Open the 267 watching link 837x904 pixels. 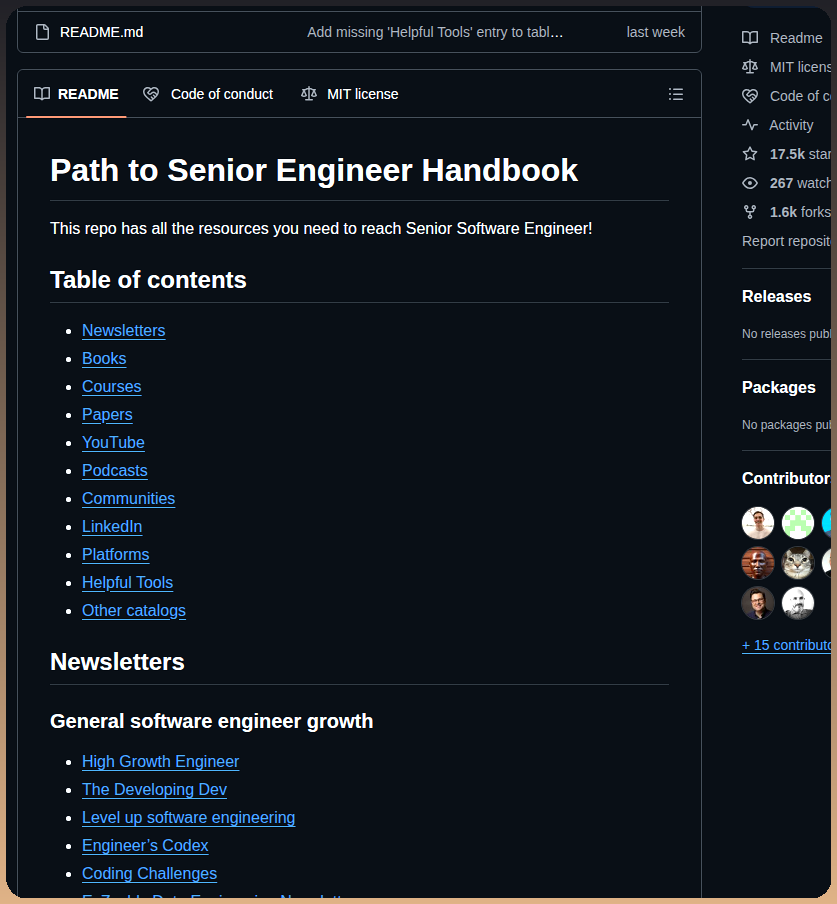coord(800,183)
